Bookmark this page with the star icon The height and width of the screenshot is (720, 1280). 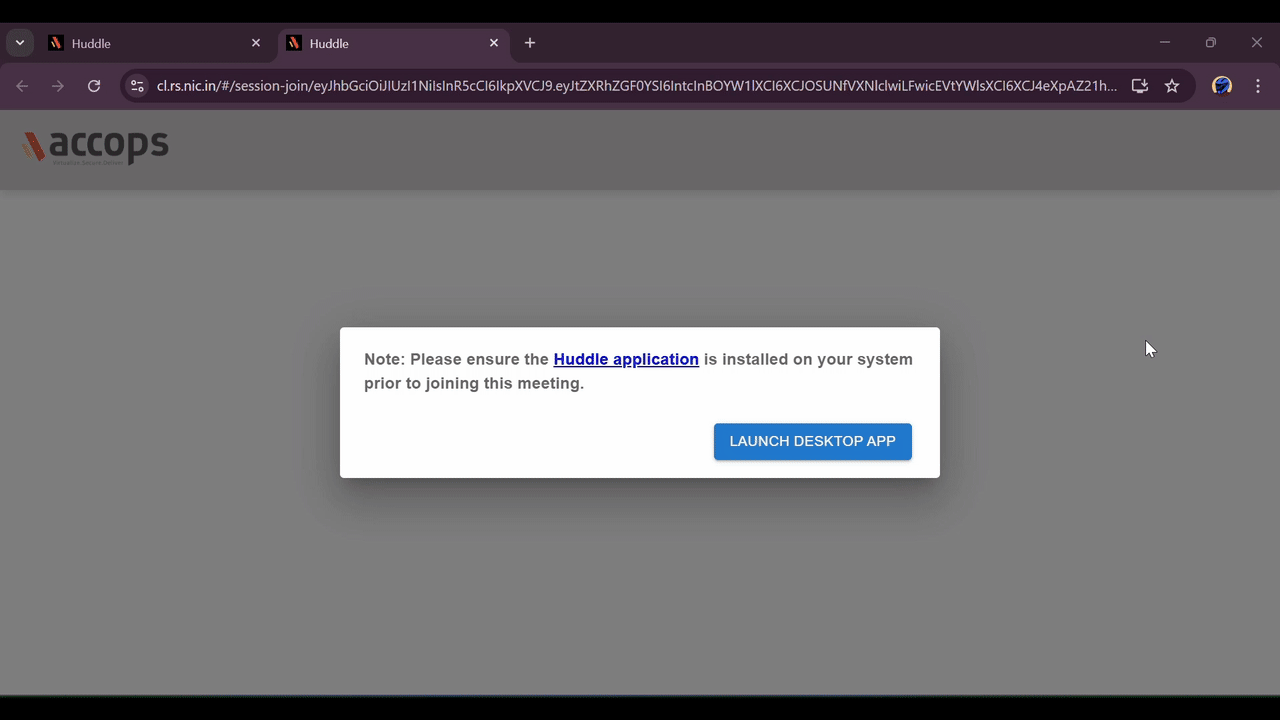(1172, 86)
